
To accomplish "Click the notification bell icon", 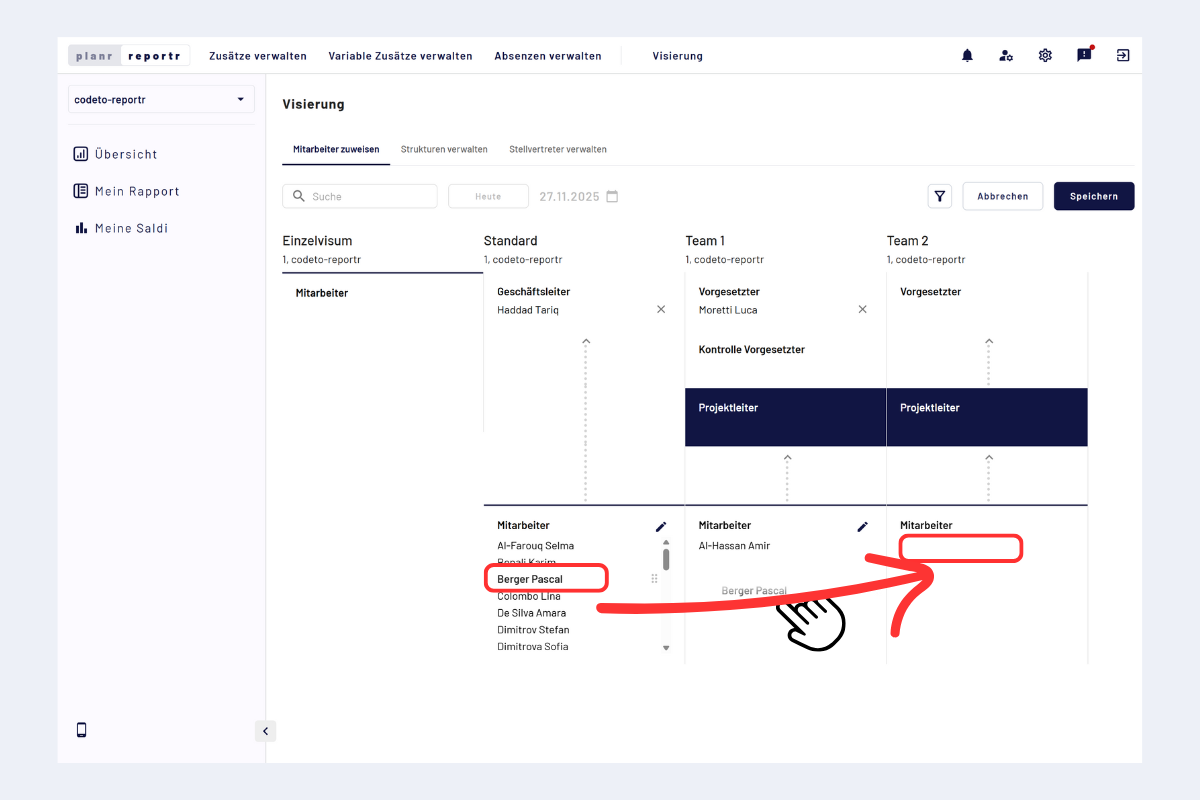I will (967, 56).
